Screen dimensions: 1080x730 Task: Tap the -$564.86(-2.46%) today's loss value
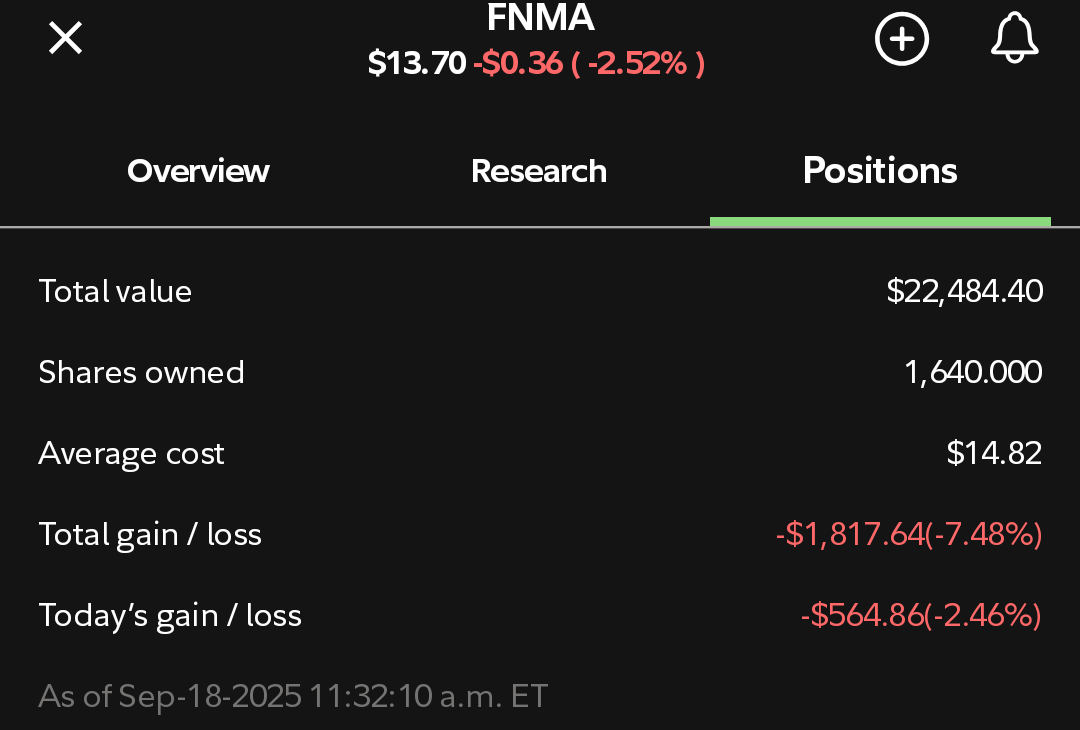click(921, 616)
